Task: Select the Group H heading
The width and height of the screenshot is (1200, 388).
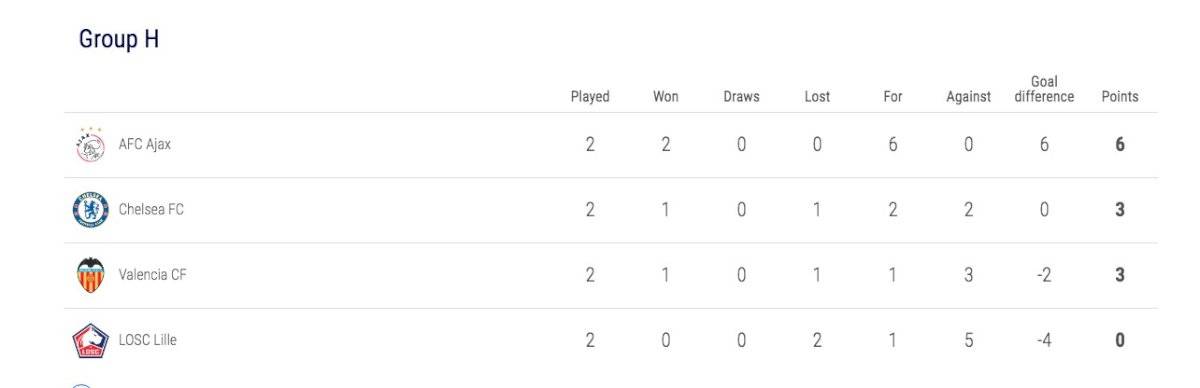Action: (x=119, y=40)
